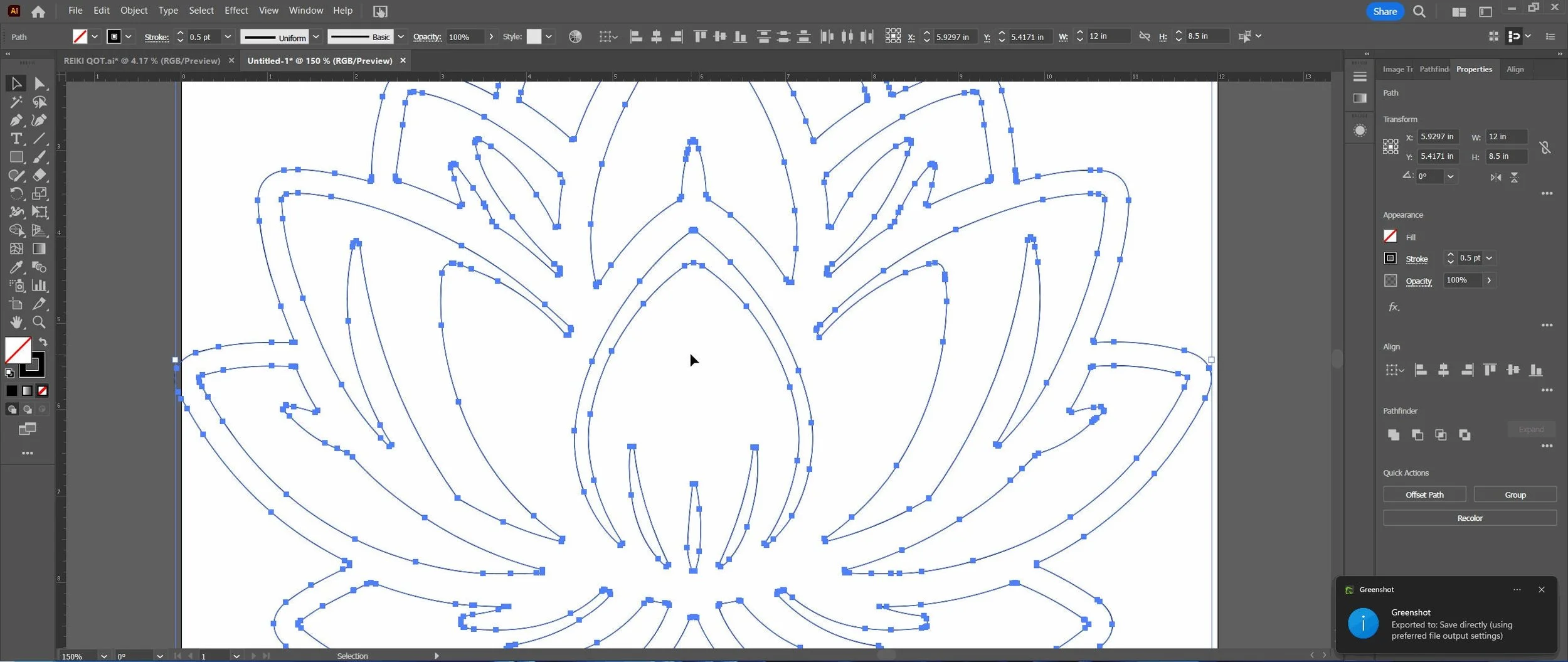
Task: Select the Perspective Grid tool
Action: tap(40, 230)
